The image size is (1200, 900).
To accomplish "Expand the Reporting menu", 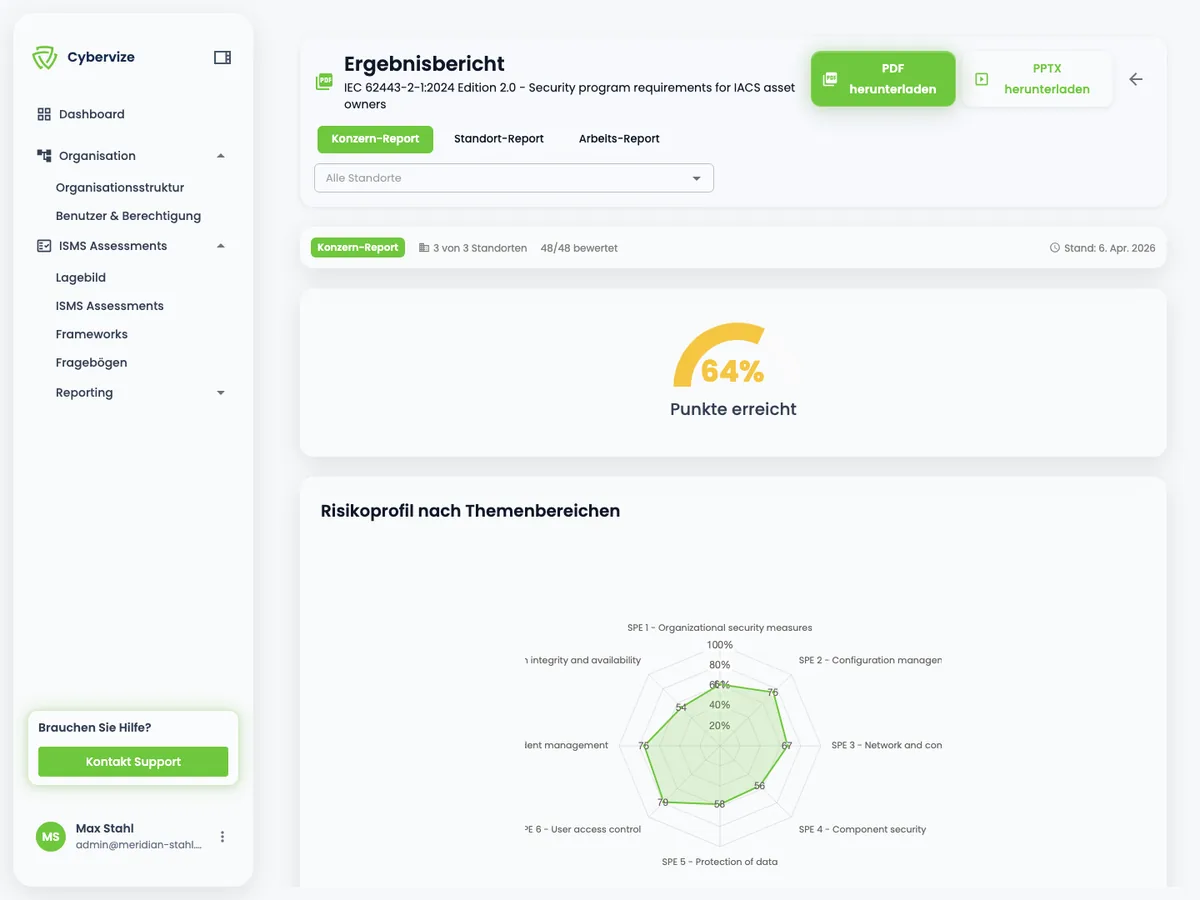I will (x=220, y=392).
